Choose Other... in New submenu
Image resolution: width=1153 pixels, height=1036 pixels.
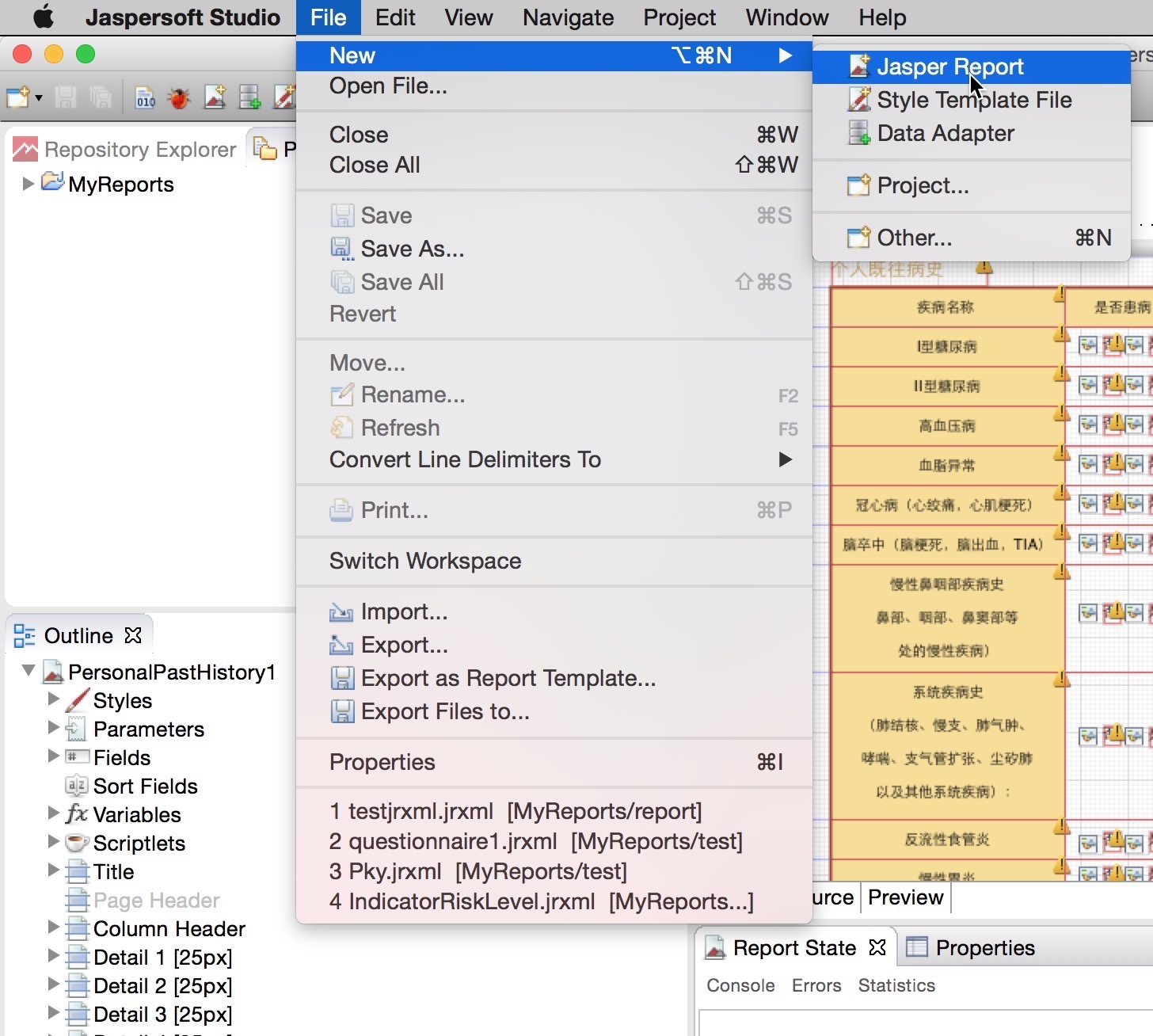(x=971, y=238)
